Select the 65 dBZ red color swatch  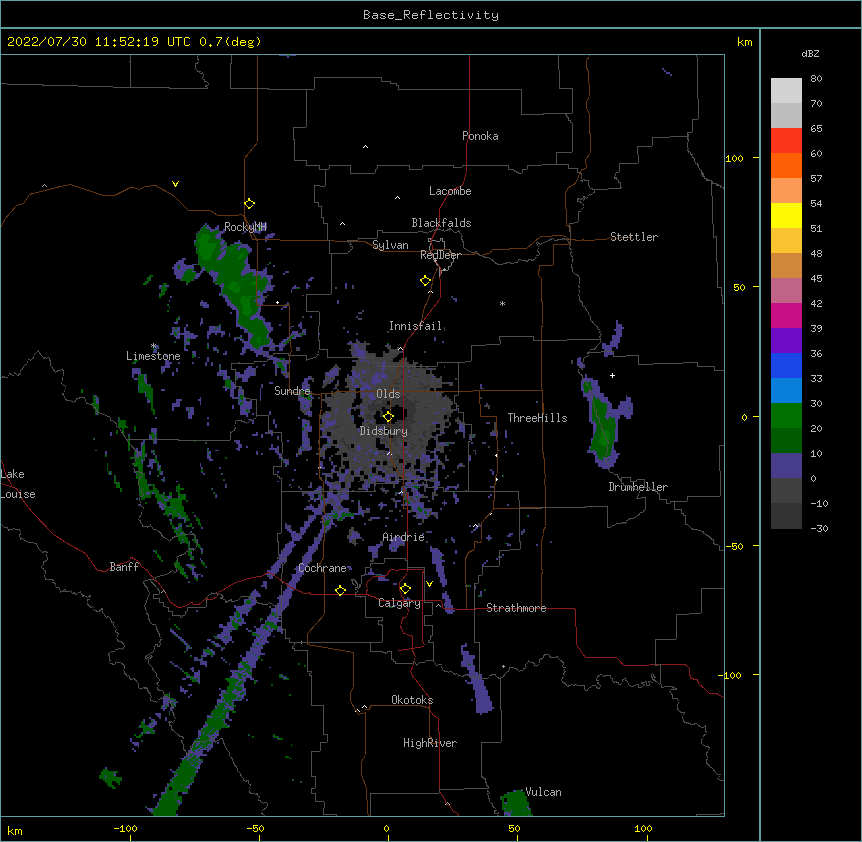click(x=786, y=140)
